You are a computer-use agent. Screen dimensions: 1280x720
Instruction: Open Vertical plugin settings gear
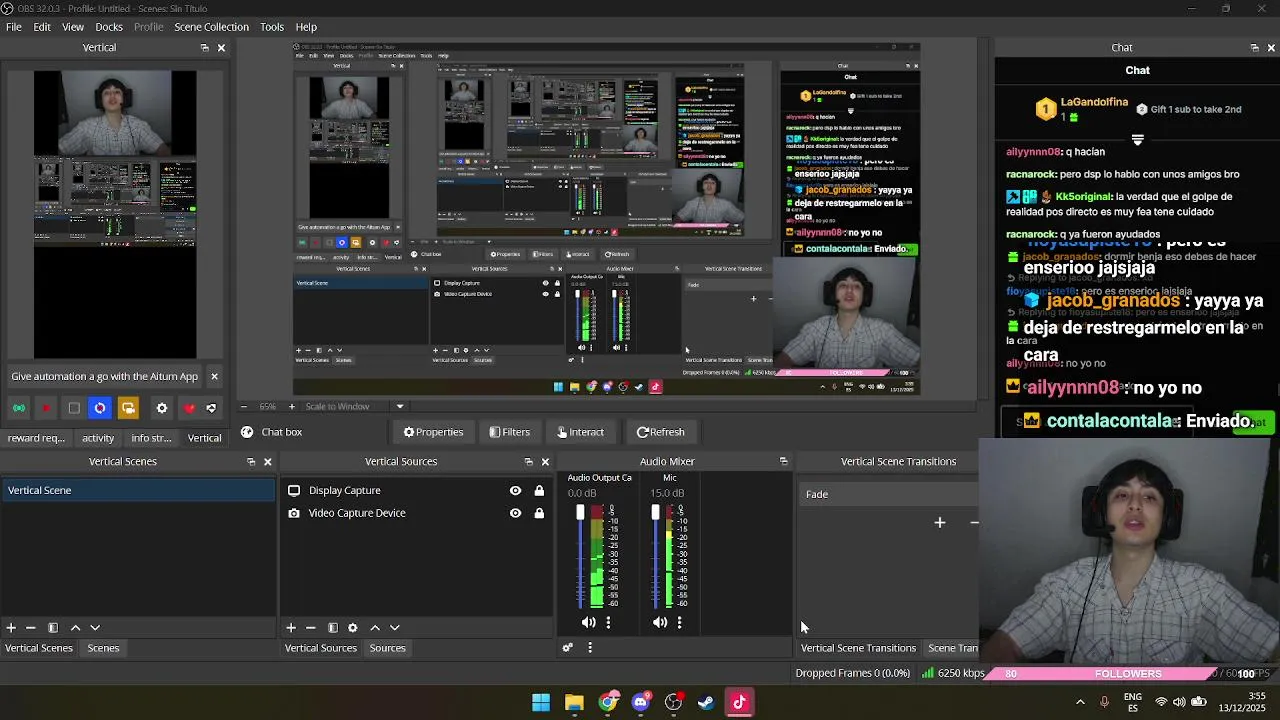pos(162,408)
